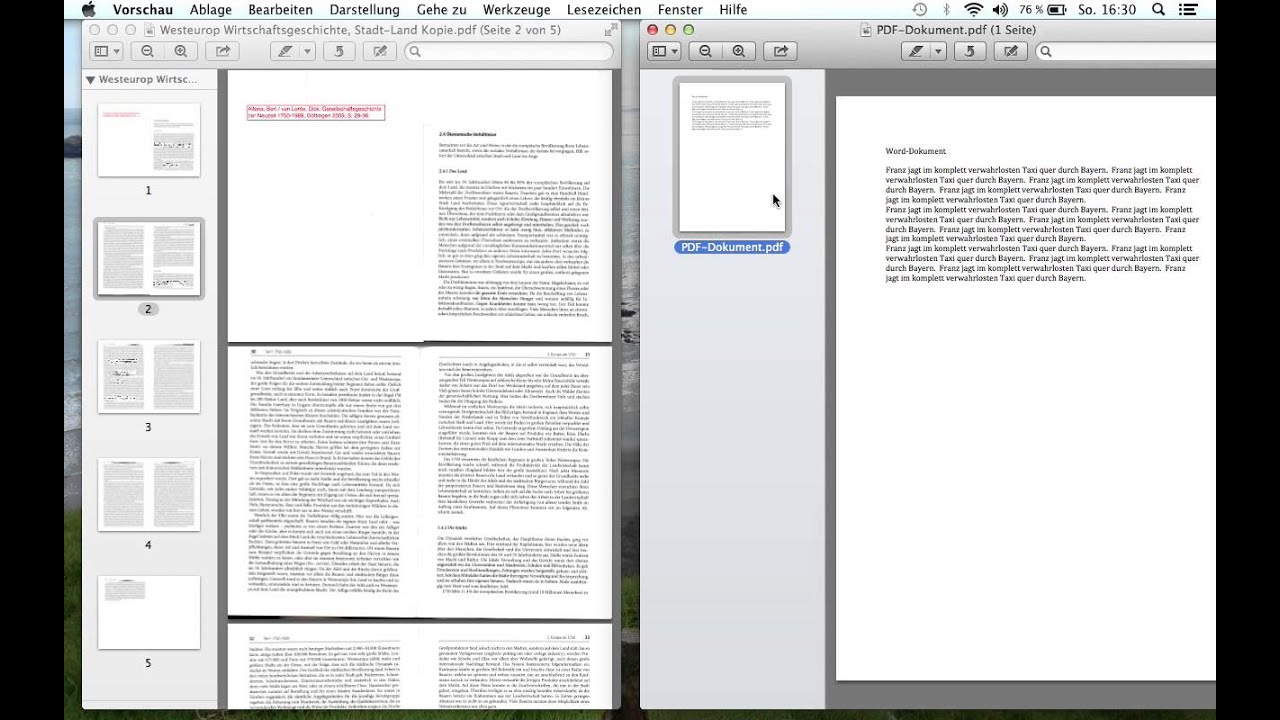
Task: Collapse the Westeurop Wirtsc... sidebar group
Action: pyautogui.click(x=90, y=79)
